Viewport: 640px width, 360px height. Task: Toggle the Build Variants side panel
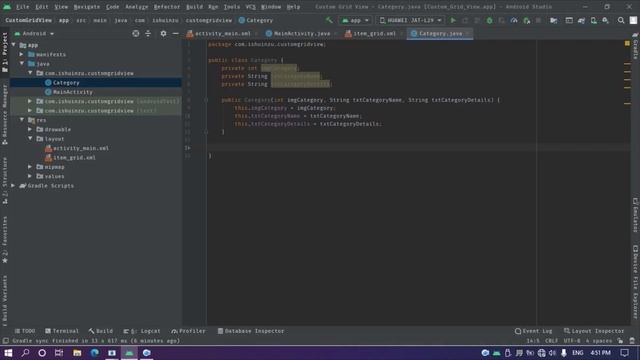click(5, 300)
